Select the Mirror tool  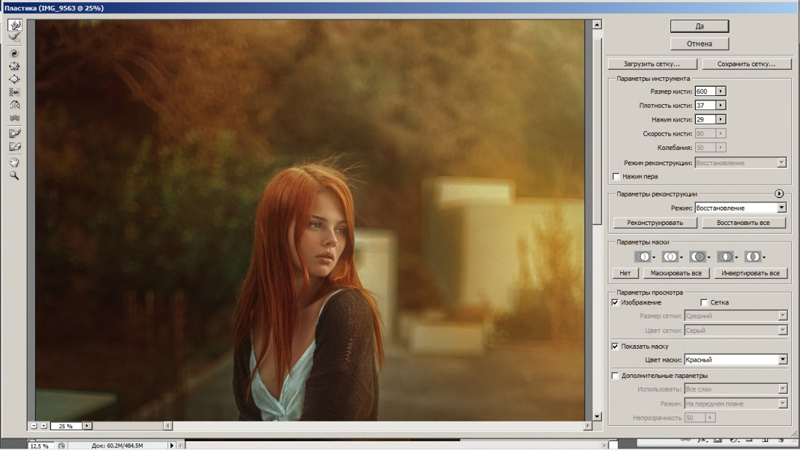pos(15,105)
